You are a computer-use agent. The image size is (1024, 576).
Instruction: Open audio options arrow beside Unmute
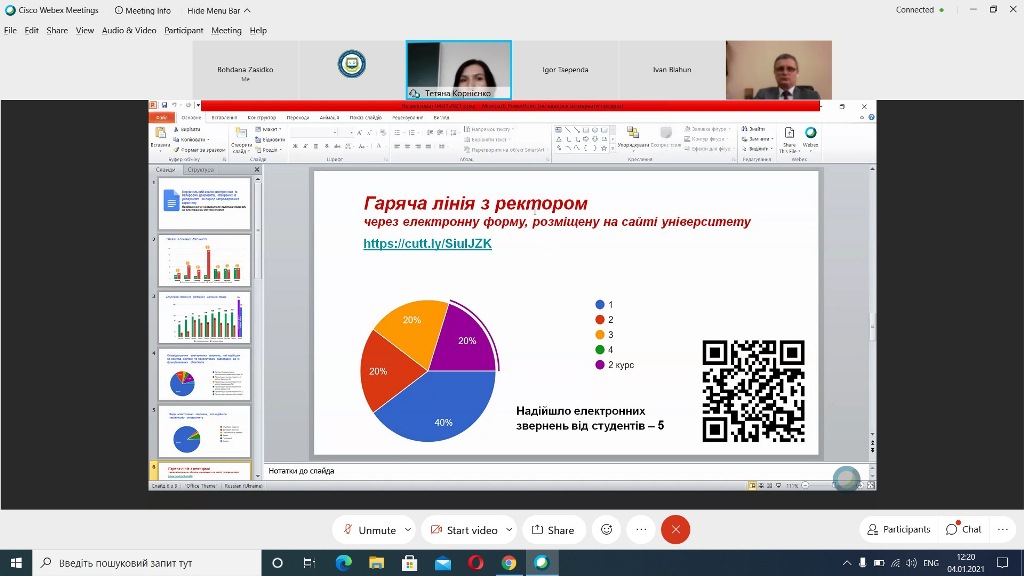click(x=407, y=530)
